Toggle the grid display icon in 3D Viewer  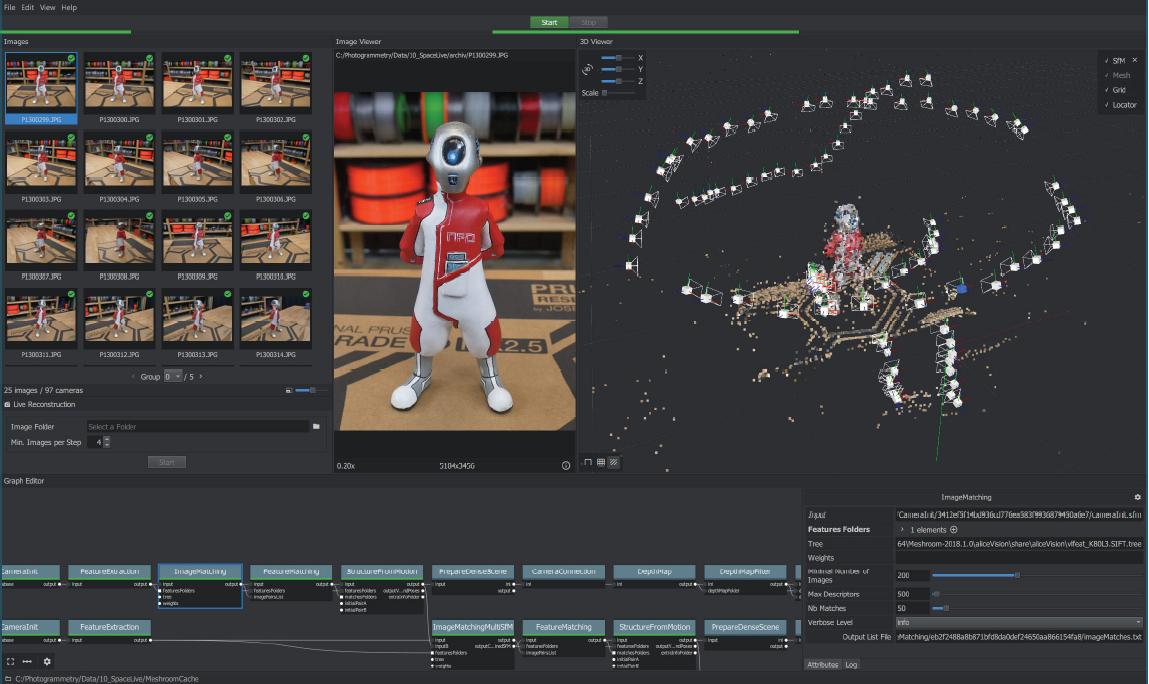[x=600, y=462]
